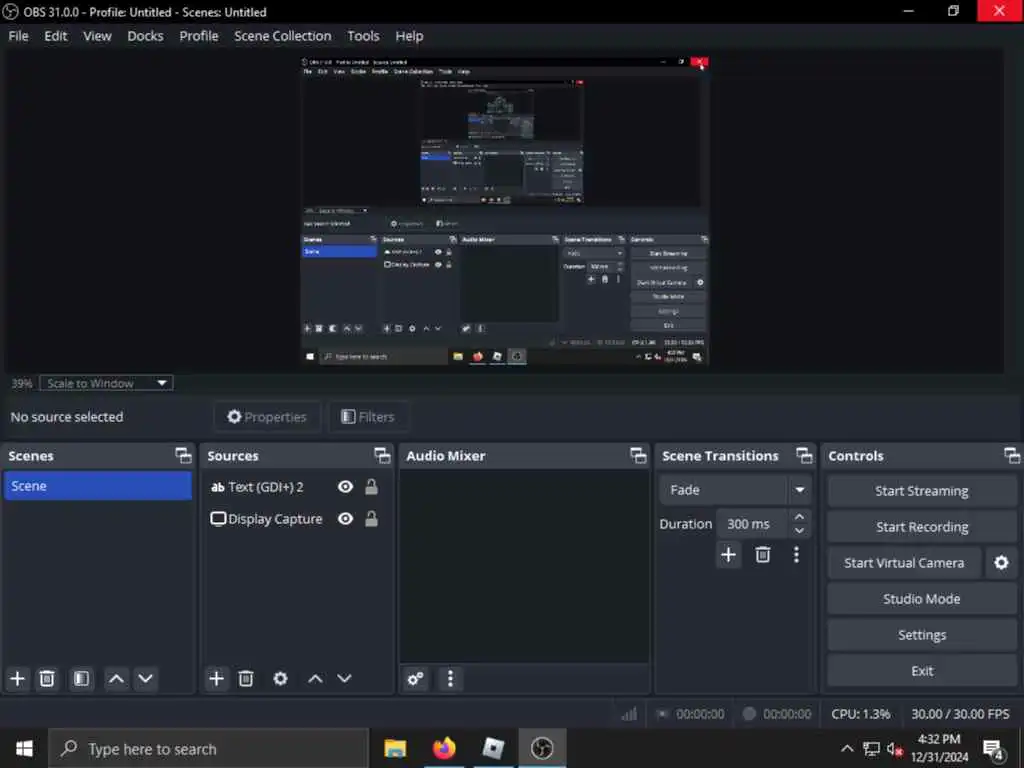This screenshot has width=1024, height=768.
Task: Add a new scene transition
Action: 728,554
